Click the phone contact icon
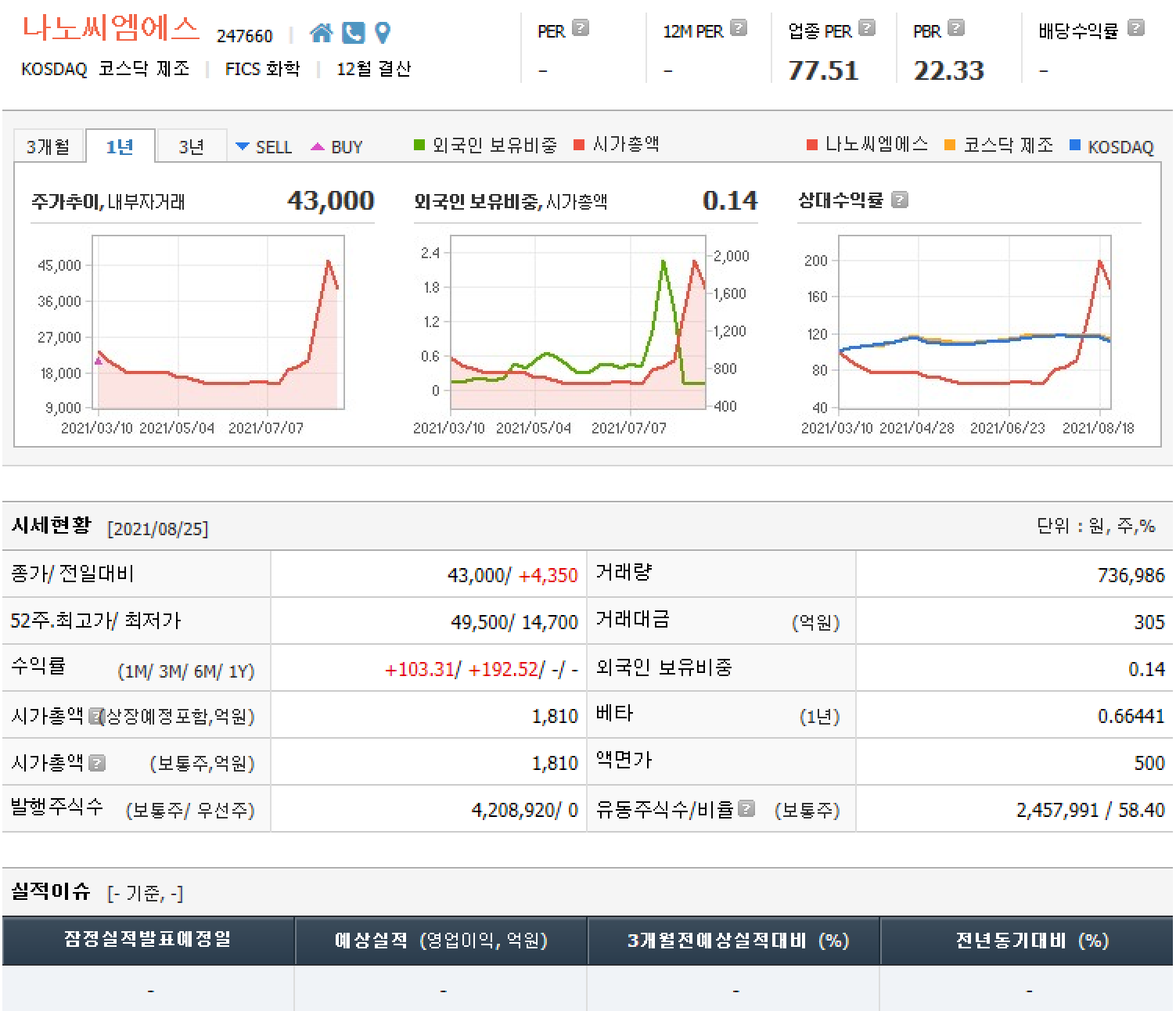1176x1011 pixels. [x=354, y=33]
